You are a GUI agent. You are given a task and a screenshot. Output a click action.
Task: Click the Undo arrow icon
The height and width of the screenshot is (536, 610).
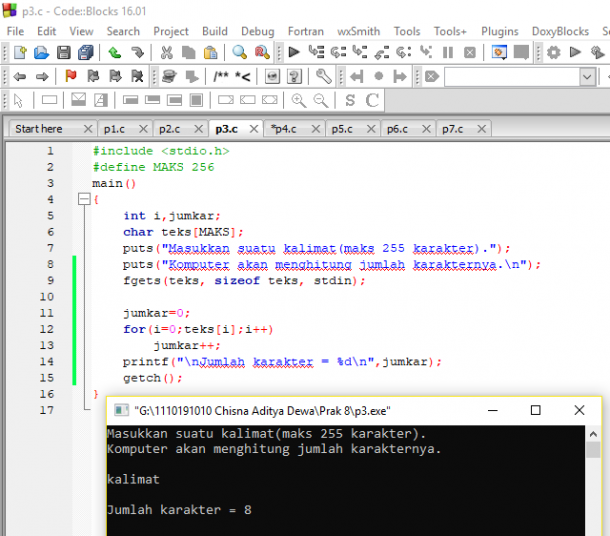[x=115, y=52]
